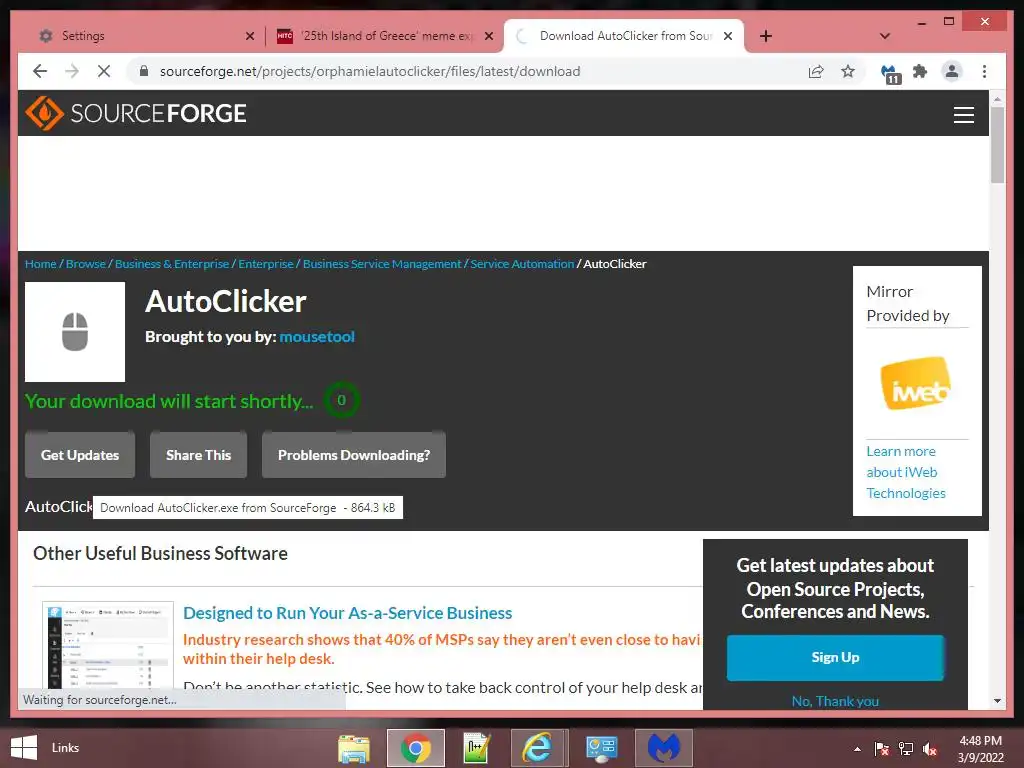
Task: Click Problems Downloading? button
Action: pos(354,455)
